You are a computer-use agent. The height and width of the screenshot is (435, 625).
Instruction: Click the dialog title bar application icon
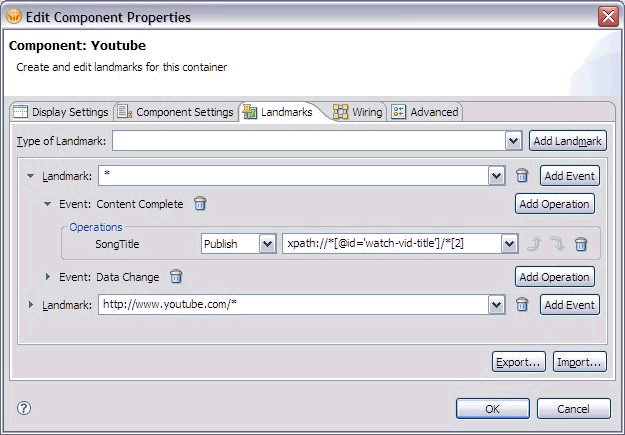[14, 17]
